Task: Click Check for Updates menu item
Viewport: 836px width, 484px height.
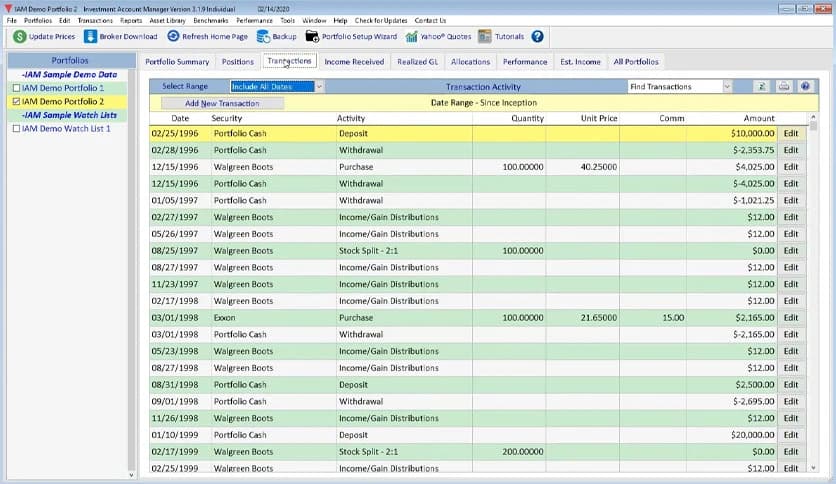Action: tap(381, 20)
